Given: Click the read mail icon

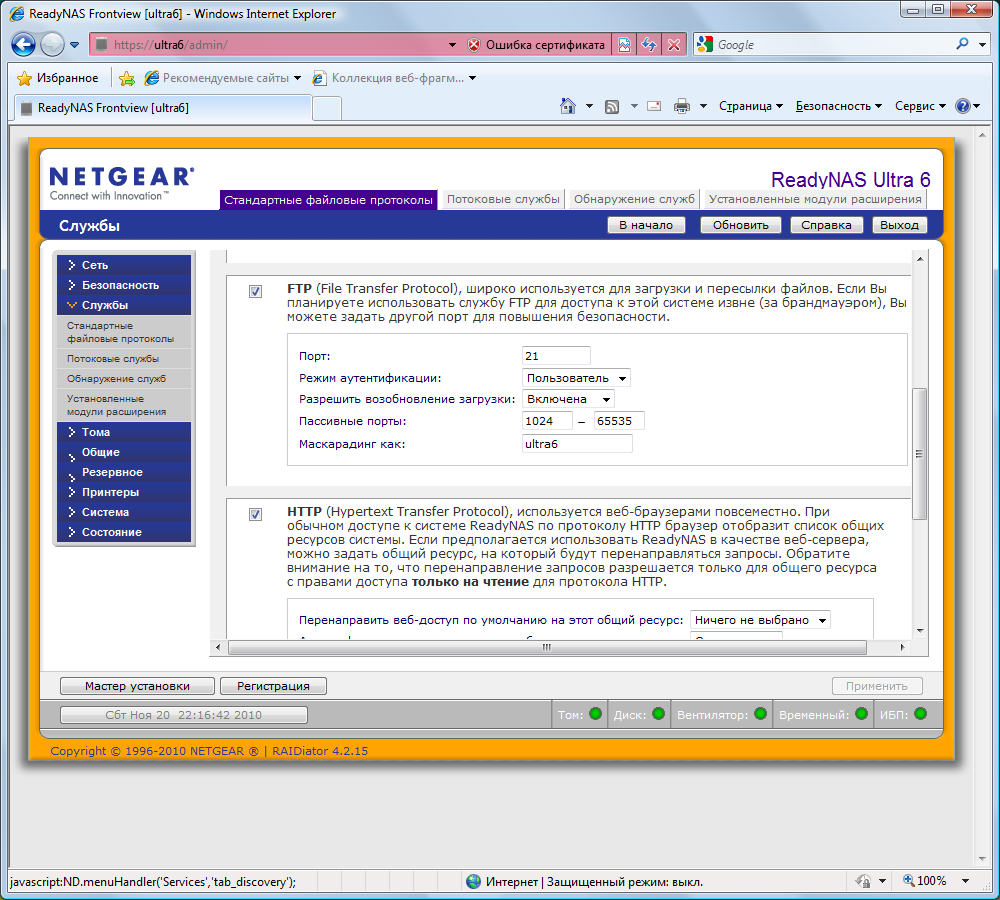Looking at the screenshot, I should pyautogui.click(x=654, y=106).
